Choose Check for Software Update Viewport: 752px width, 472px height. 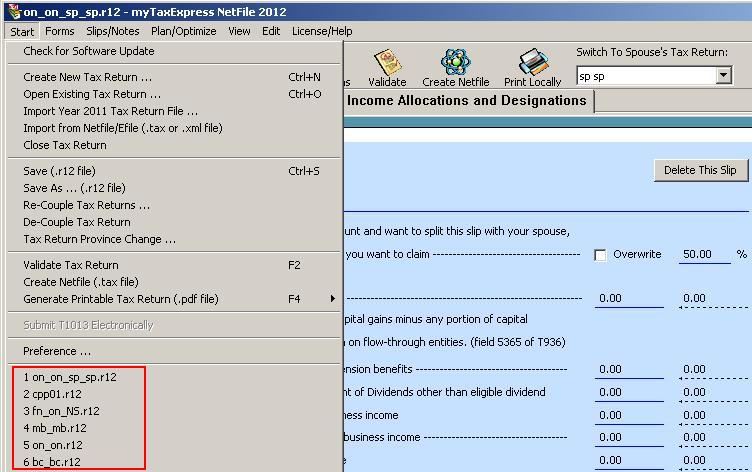[x=174, y=51]
